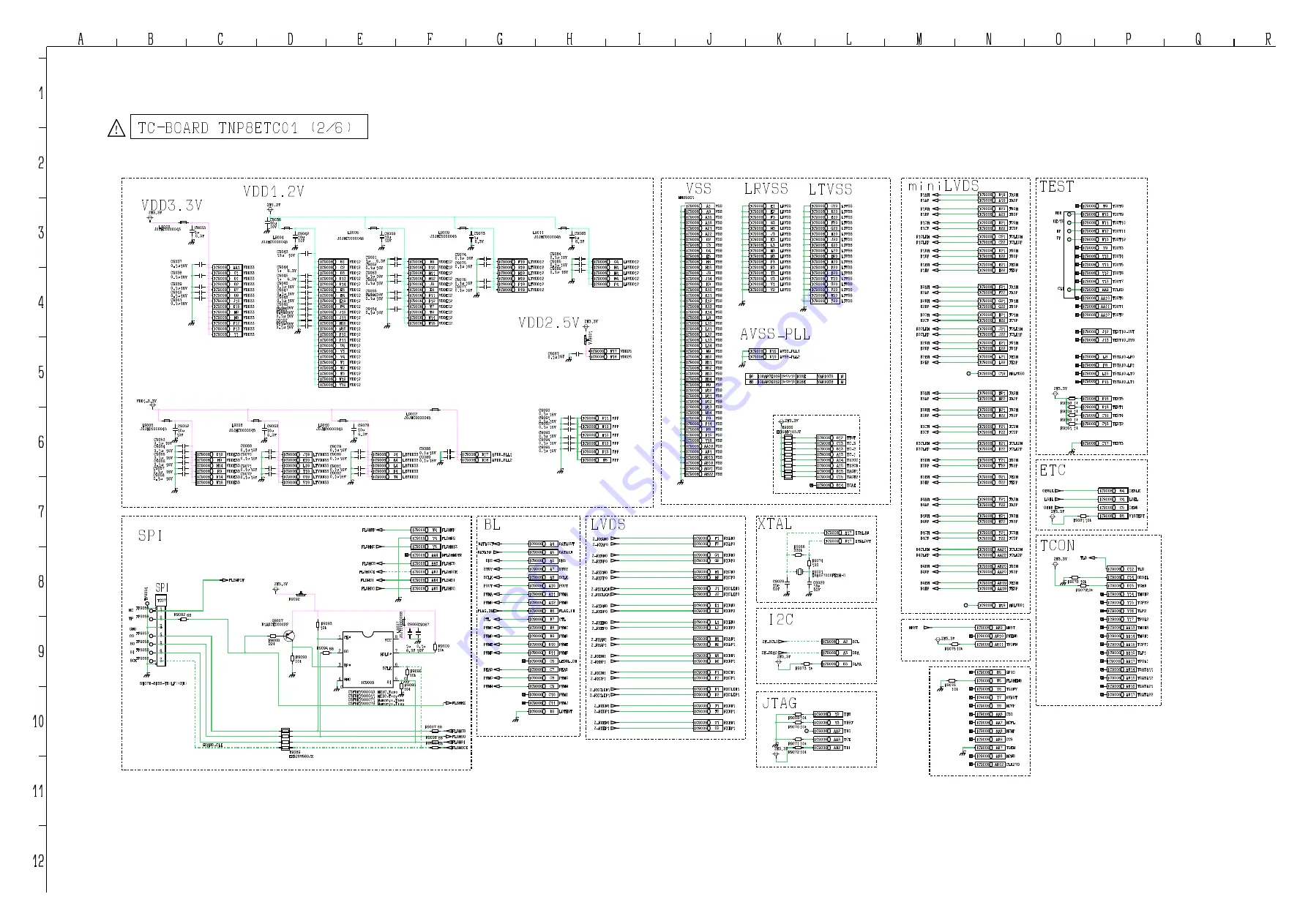Screen dimensions: 1308x924
Task: Select the 'VDD3.3V' section heading
Action: coord(172,206)
